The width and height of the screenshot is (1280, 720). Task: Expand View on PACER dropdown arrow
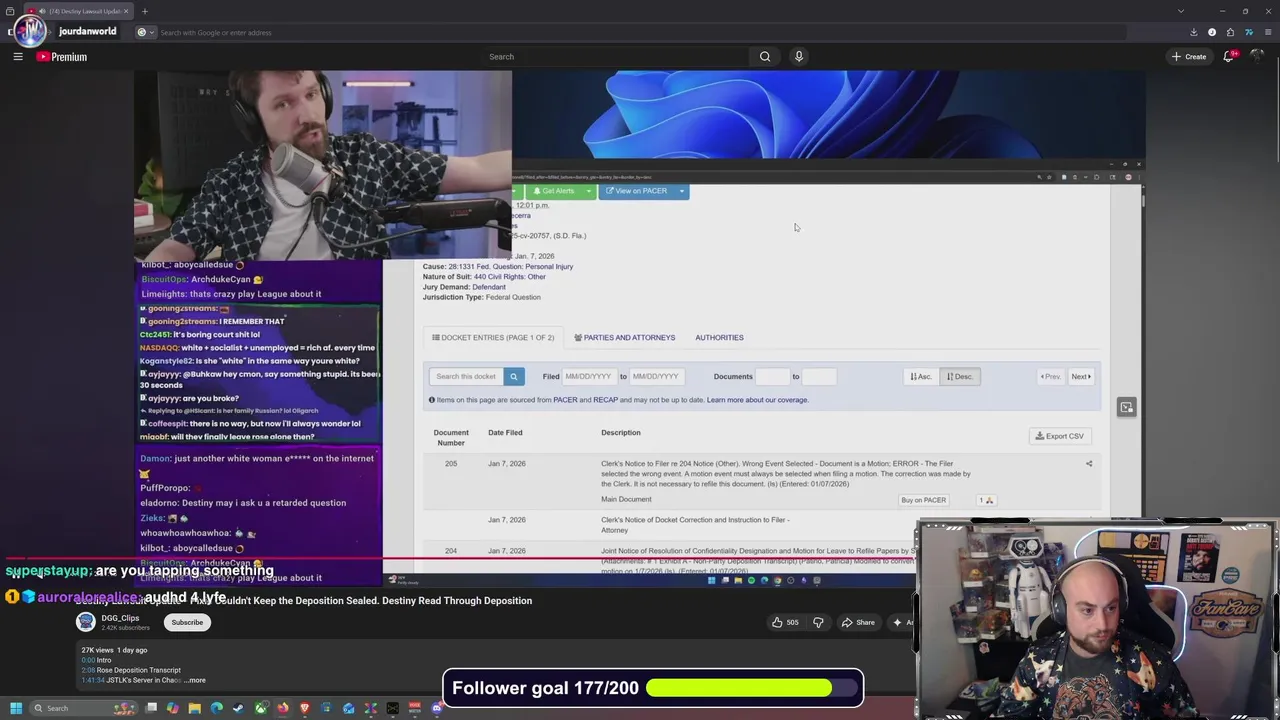pos(682,191)
